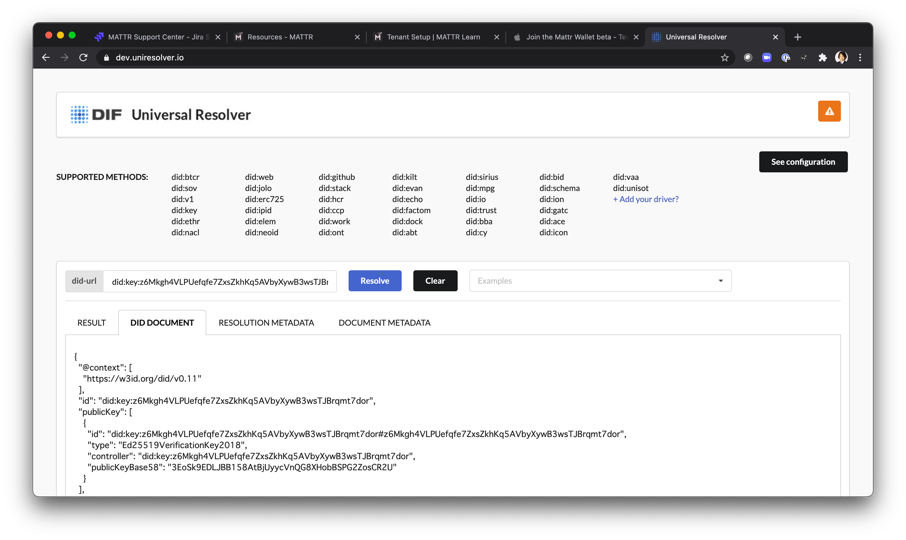Click the did:github method

tap(336, 177)
